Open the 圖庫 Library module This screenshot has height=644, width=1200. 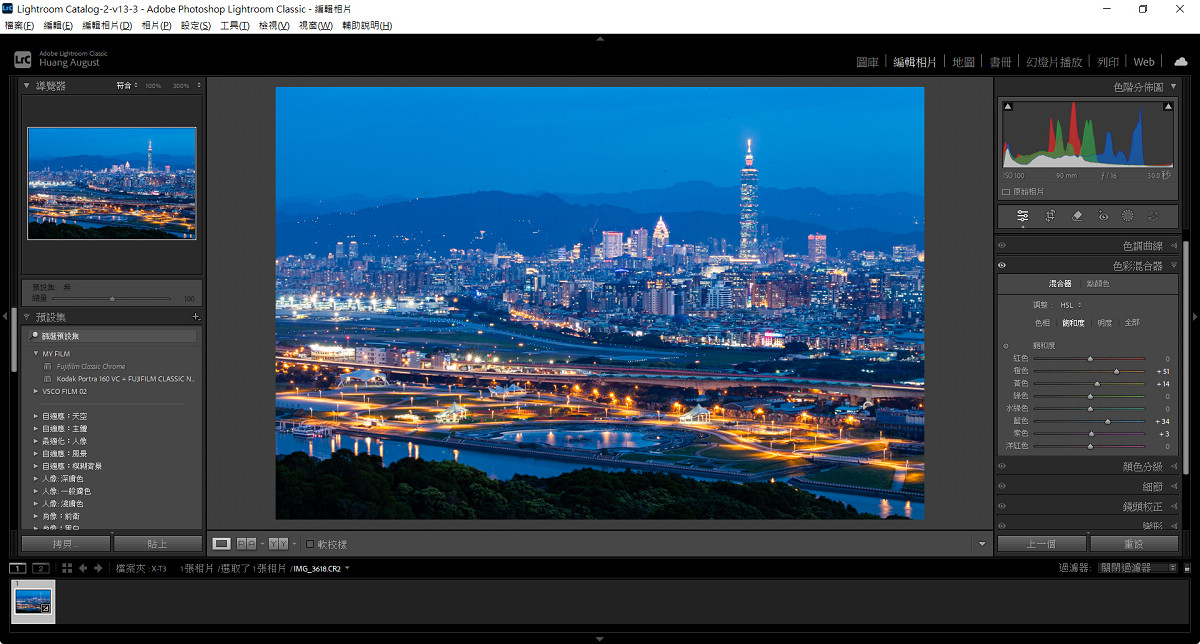[x=867, y=62]
